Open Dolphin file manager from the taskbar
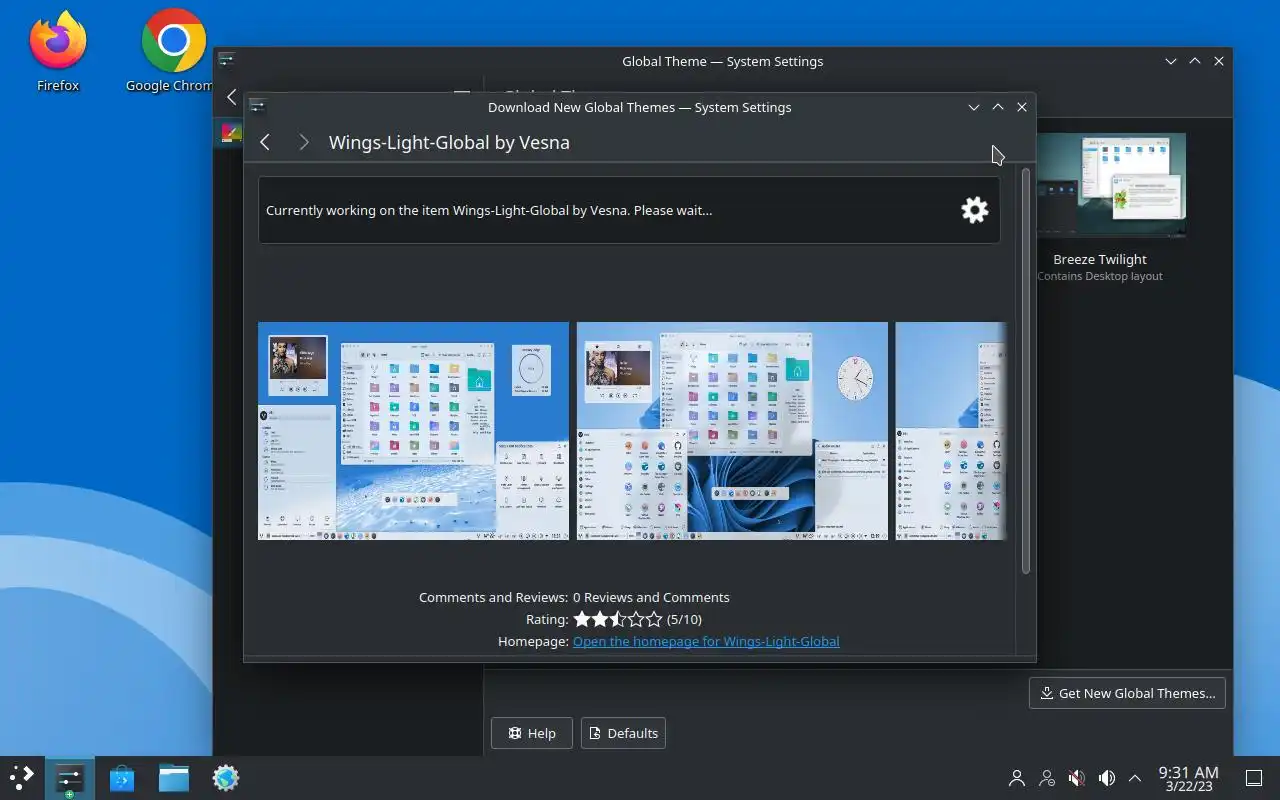This screenshot has height=800, width=1280. 174,777
